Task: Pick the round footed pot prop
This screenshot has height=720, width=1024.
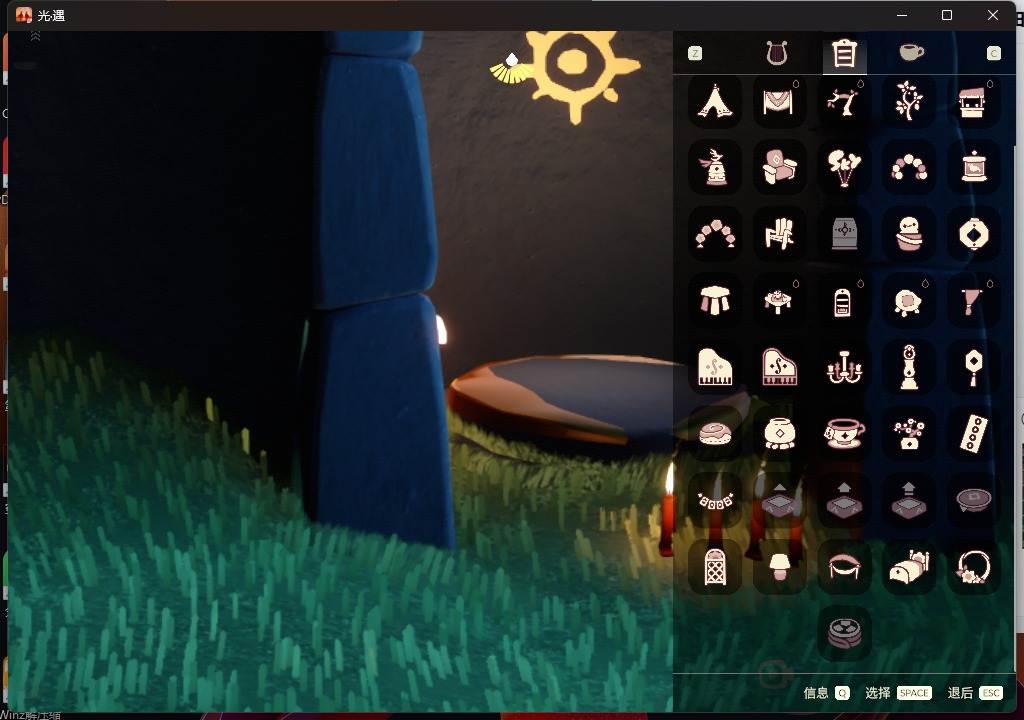Action: point(778,433)
